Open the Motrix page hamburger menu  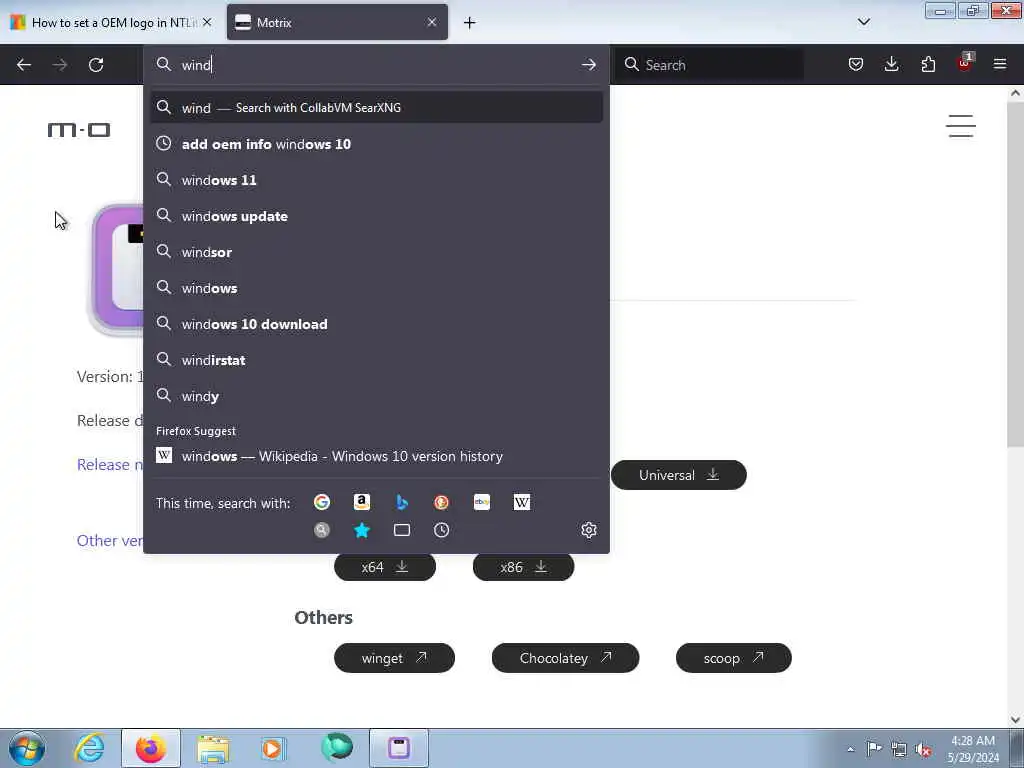[961, 125]
